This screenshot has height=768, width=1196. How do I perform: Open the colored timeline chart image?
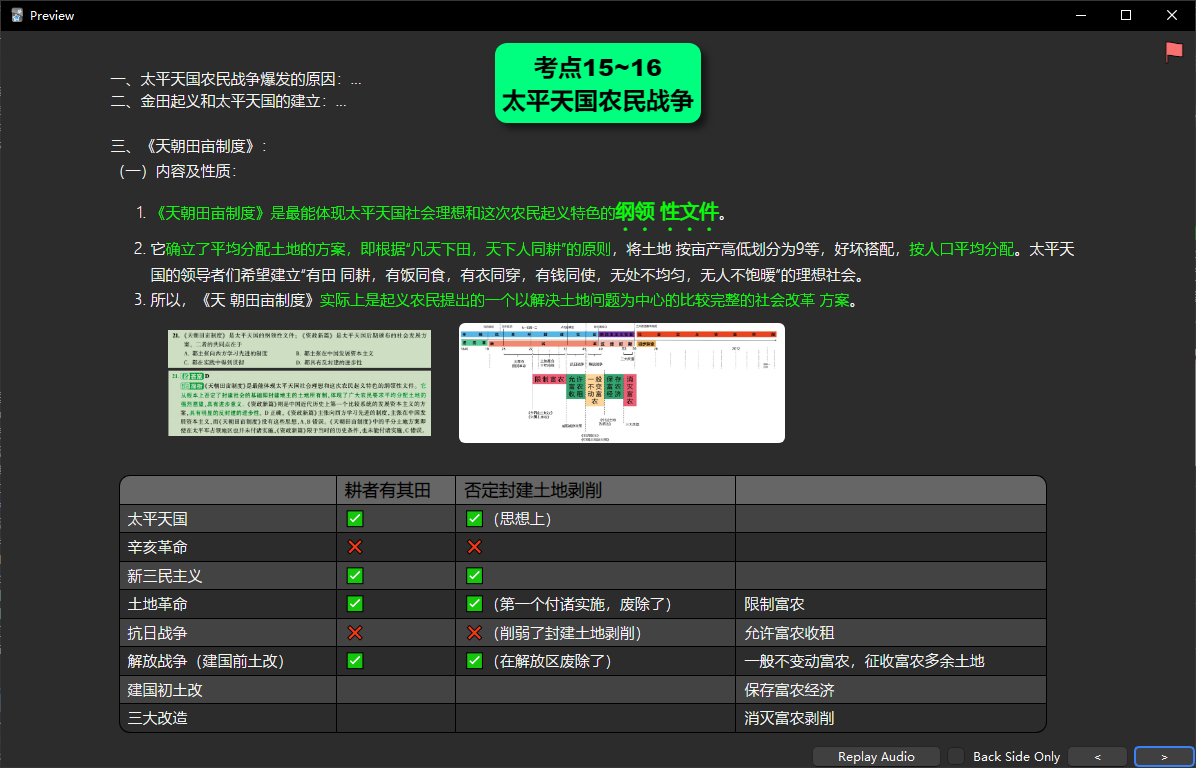[x=621, y=382]
